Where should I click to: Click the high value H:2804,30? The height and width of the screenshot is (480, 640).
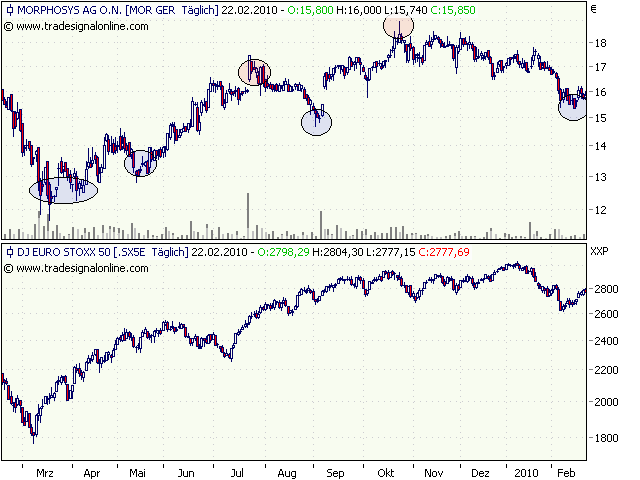click(x=338, y=252)
